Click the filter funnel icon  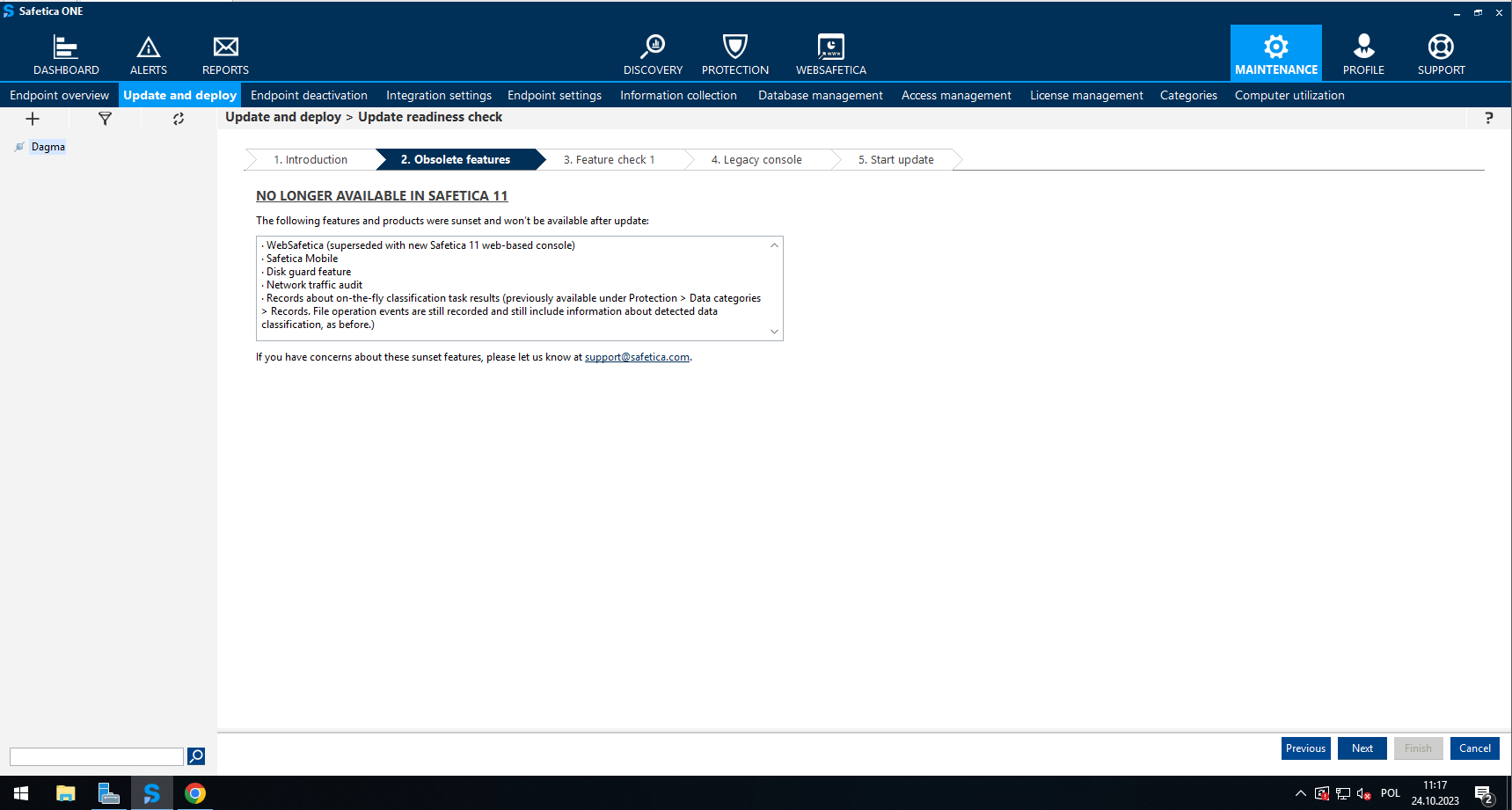click(x=105, y=119)
